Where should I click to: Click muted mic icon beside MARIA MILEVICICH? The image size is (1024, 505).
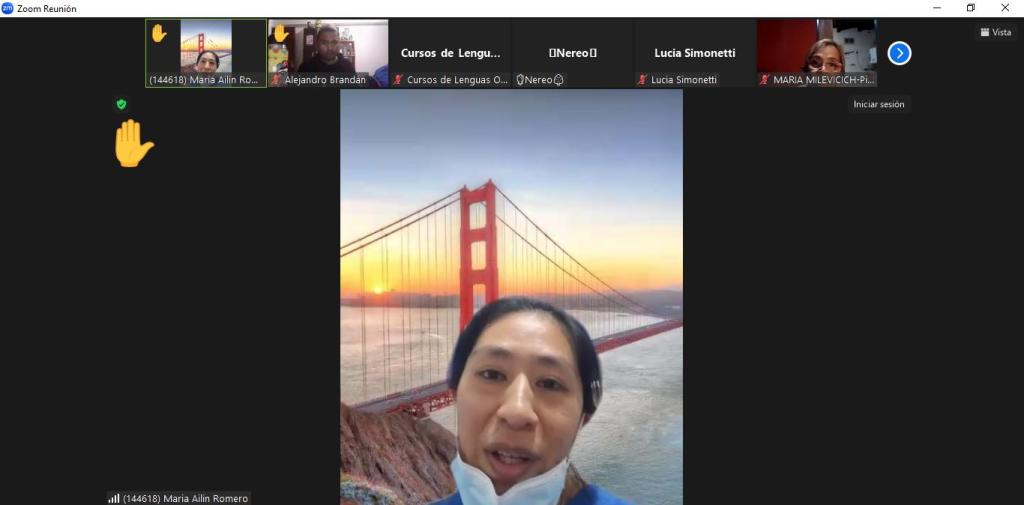[765, 80]
